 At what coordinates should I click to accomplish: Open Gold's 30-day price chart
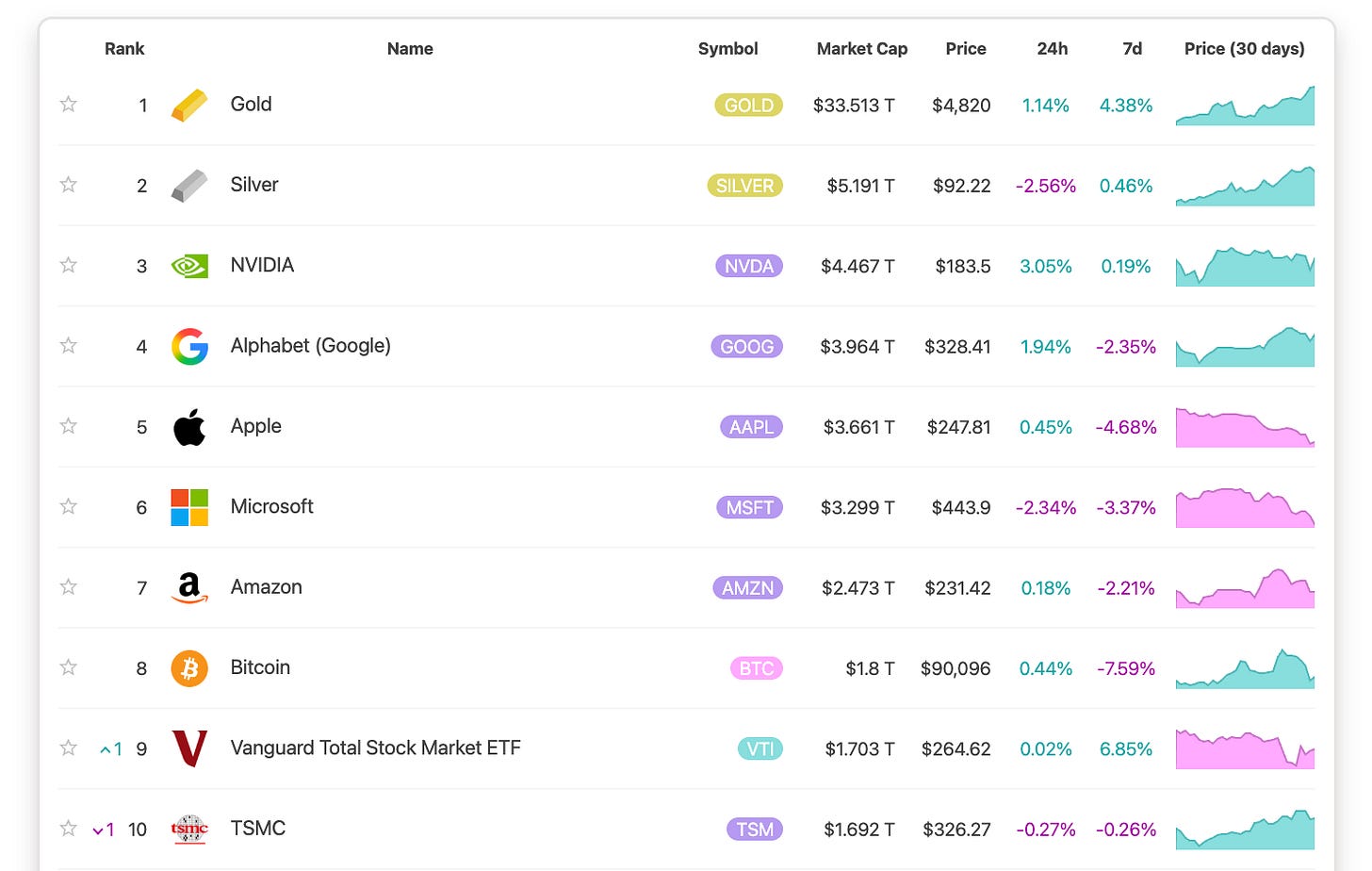(1245, 106)
